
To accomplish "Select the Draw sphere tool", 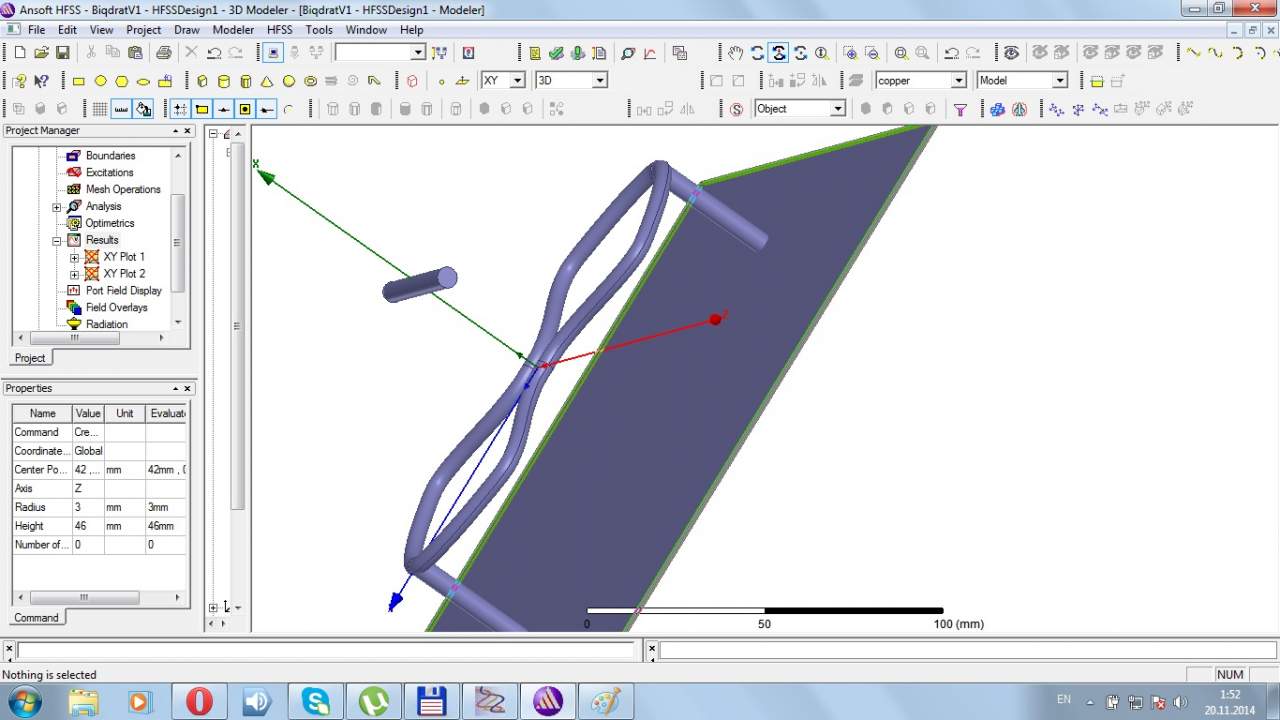I will 289,81.
